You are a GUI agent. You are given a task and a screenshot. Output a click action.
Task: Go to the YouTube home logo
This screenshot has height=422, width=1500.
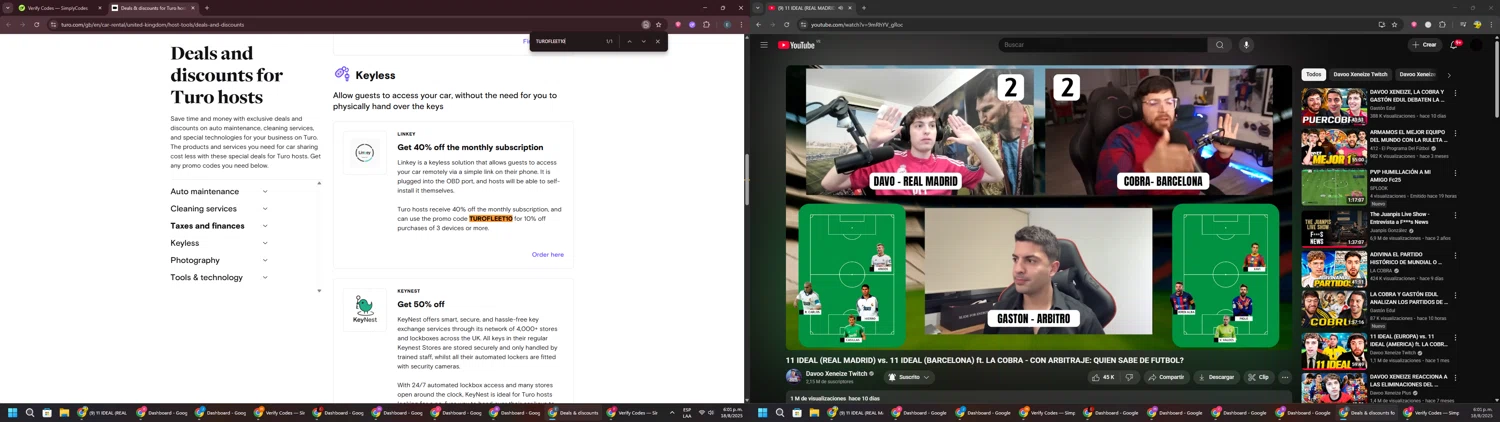[x=797, y=45]
